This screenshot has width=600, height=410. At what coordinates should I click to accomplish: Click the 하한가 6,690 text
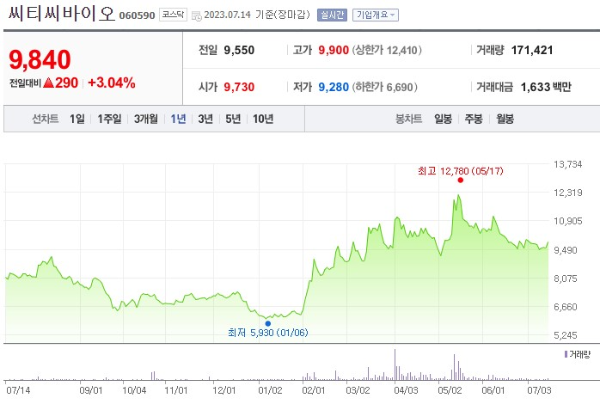coord(385,87)
